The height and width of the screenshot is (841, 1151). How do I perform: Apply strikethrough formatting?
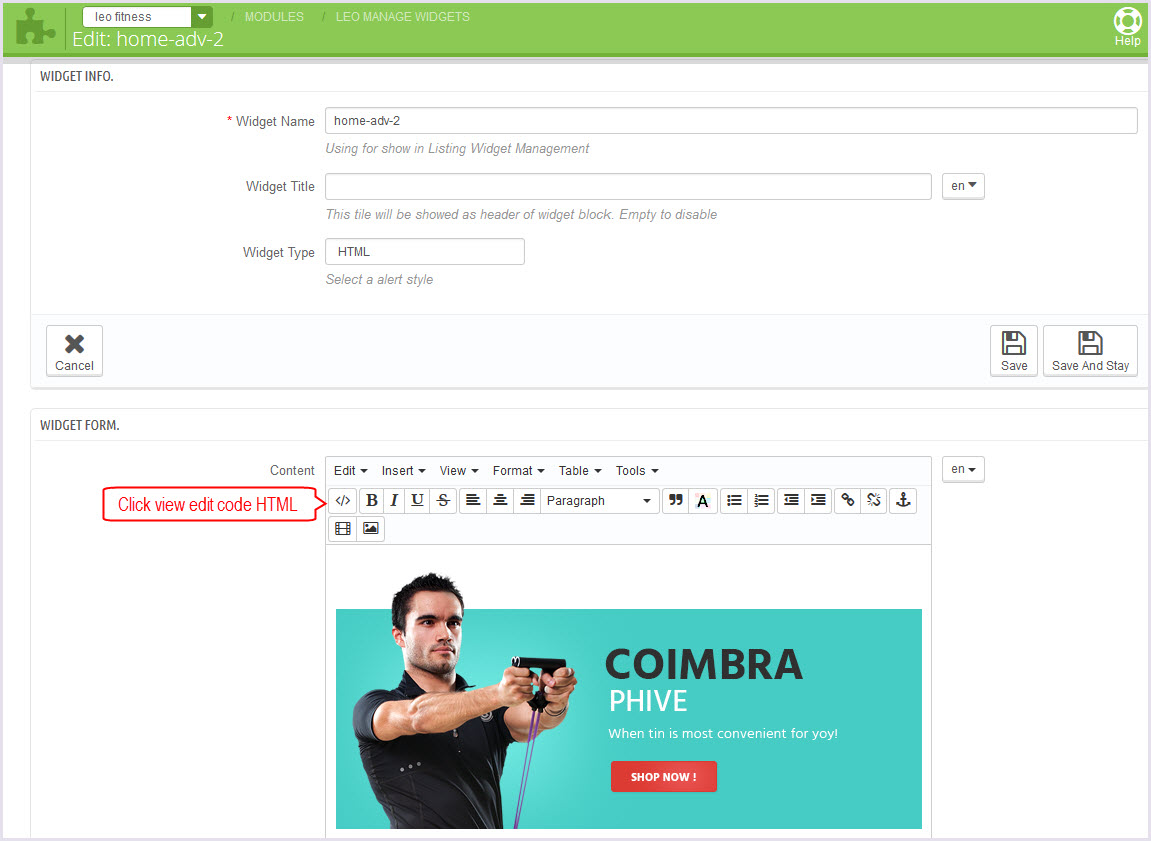click(x=443, y=500)
